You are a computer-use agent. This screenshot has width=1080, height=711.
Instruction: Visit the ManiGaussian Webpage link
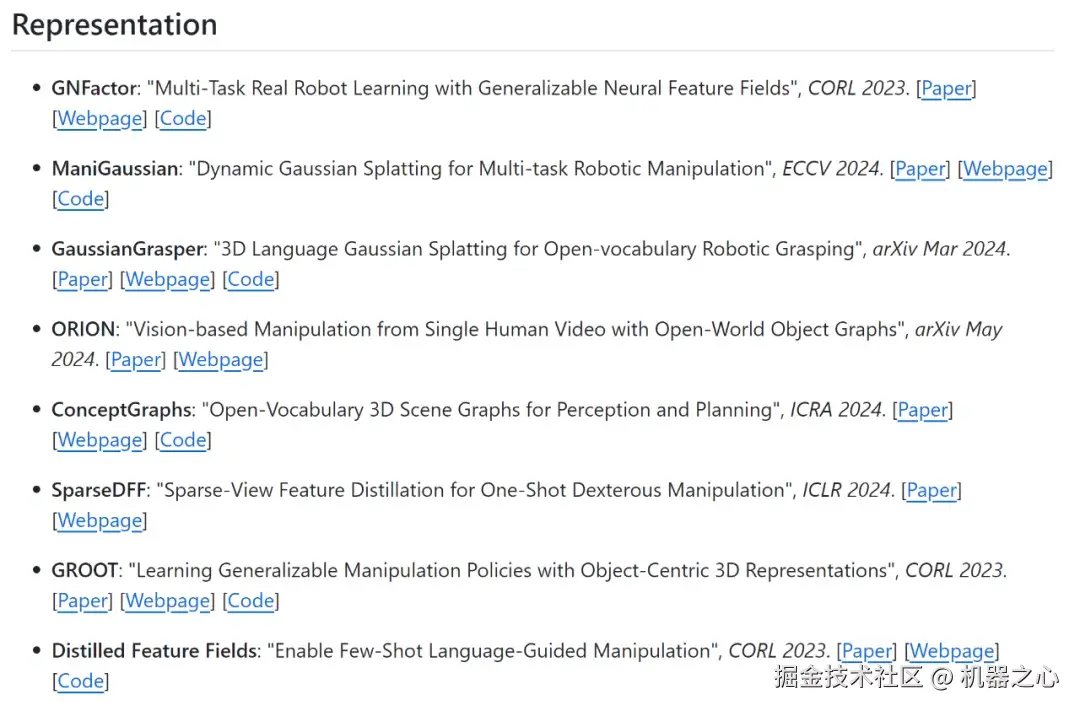tap(1005, 169)
